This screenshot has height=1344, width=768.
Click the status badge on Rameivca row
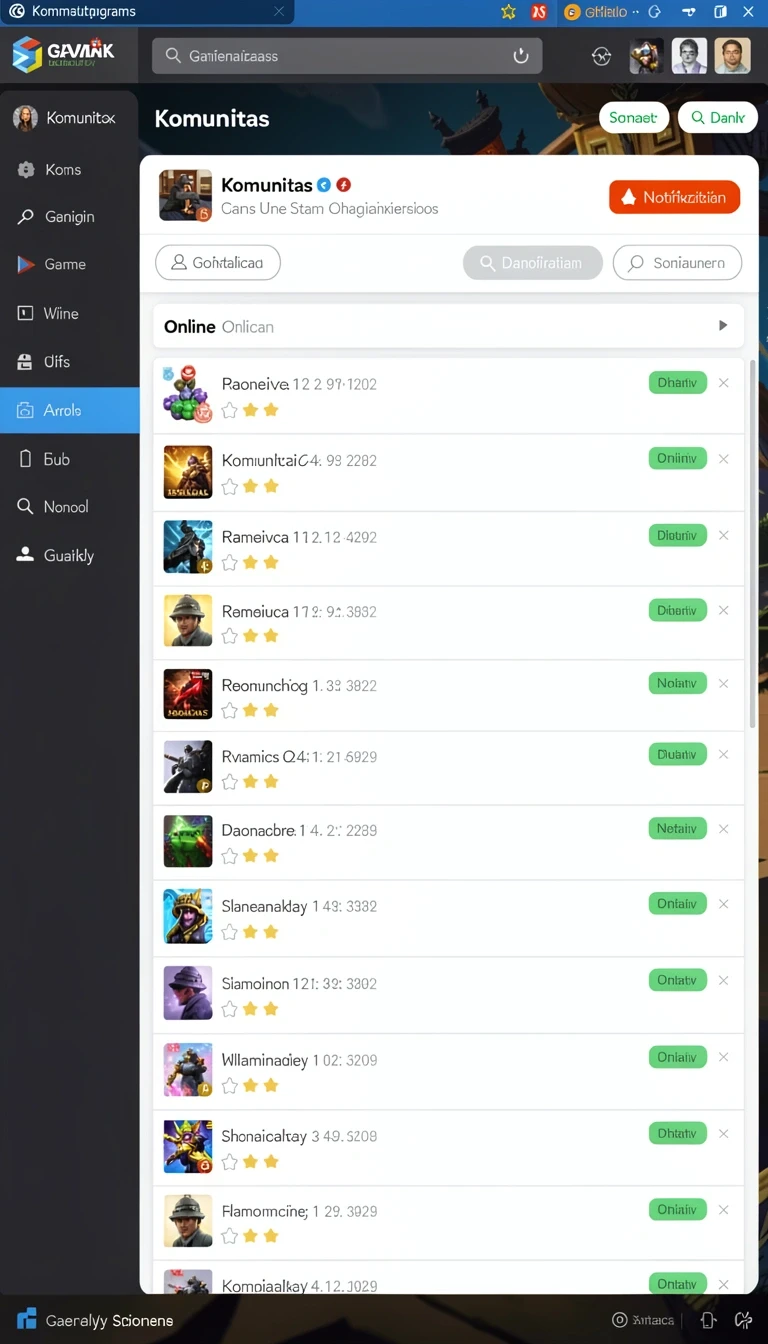point(677,535)
